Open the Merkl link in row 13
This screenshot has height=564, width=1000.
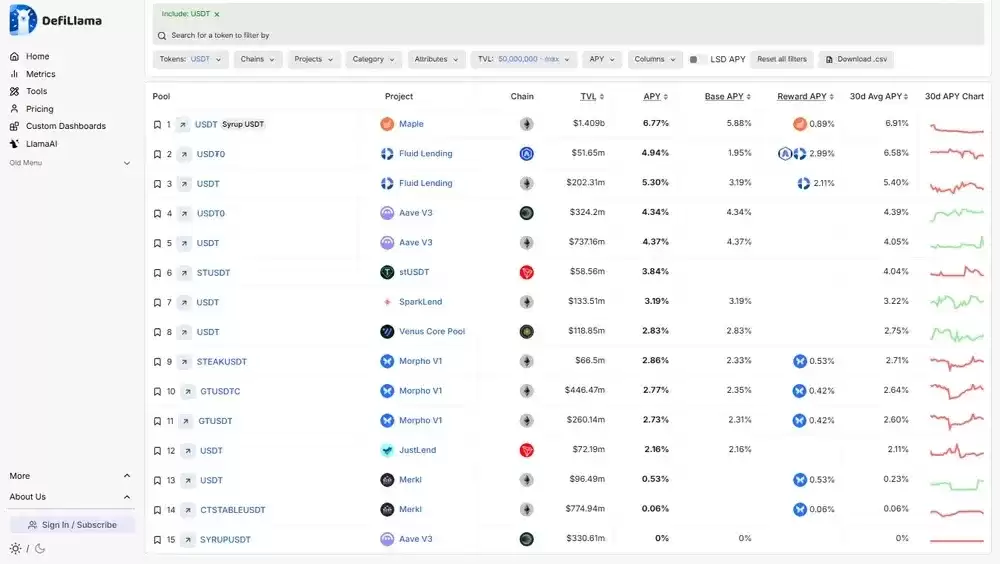[x=410, y=480]
